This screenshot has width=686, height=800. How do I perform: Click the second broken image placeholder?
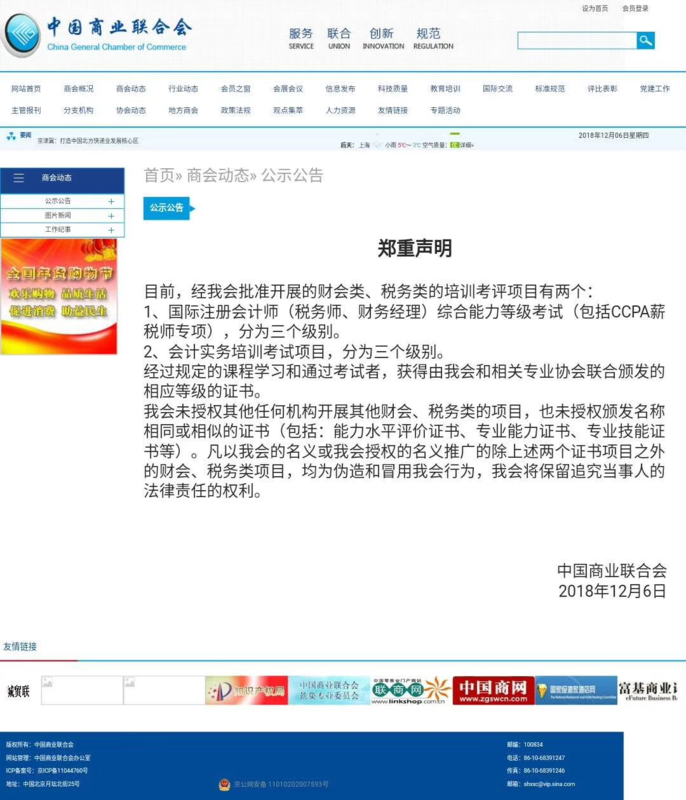pos(164,691)
